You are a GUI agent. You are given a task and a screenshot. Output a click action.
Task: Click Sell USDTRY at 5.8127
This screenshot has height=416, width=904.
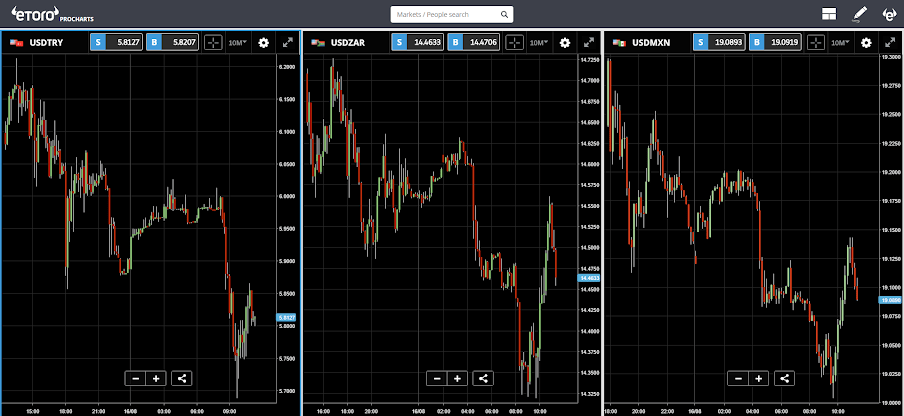coord(115,42)
